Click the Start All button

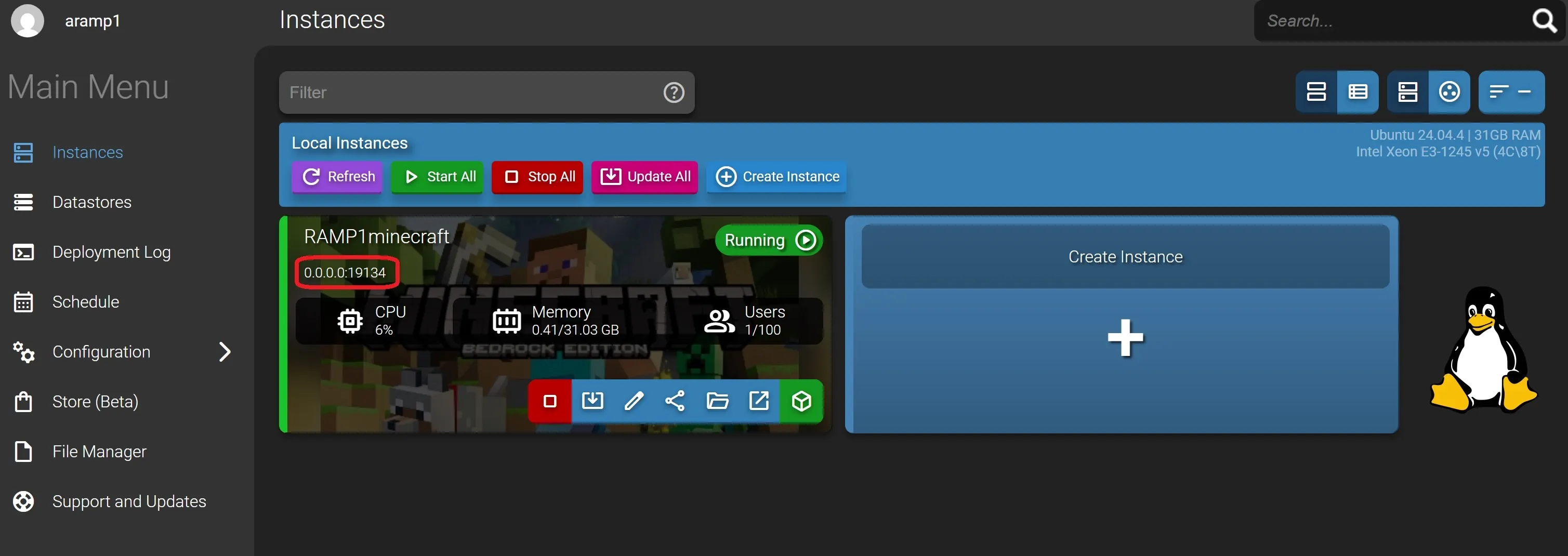(x=437, y=176)
